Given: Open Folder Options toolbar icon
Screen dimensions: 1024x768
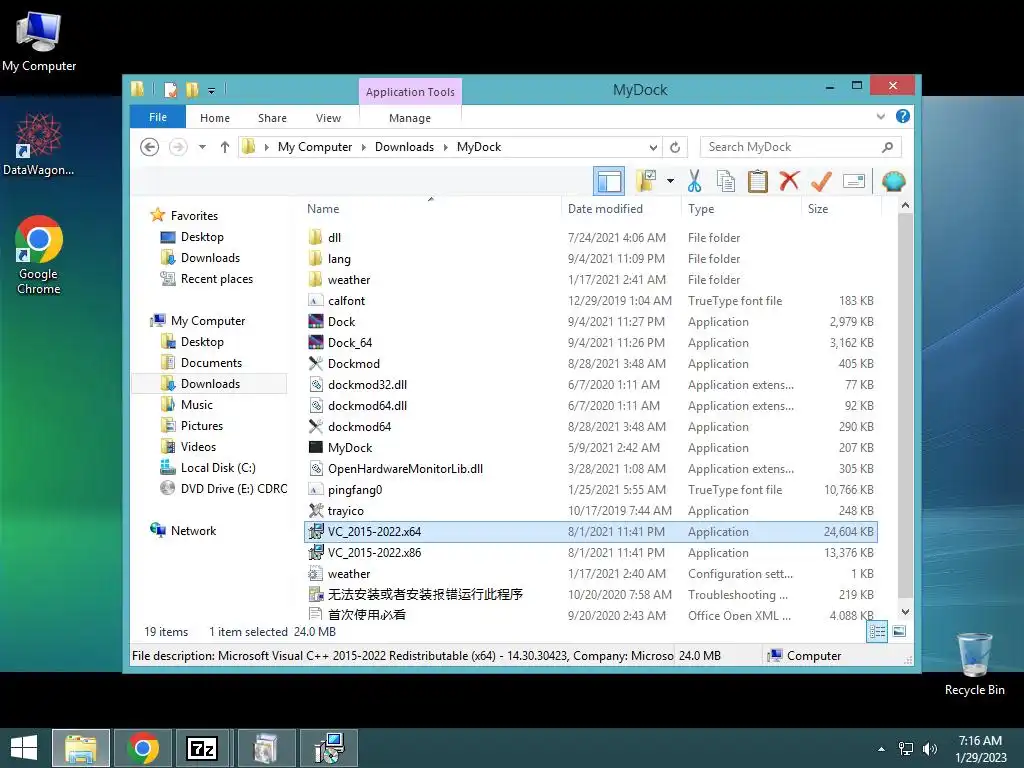Looking at the screenshot, I should coord(647,181).
